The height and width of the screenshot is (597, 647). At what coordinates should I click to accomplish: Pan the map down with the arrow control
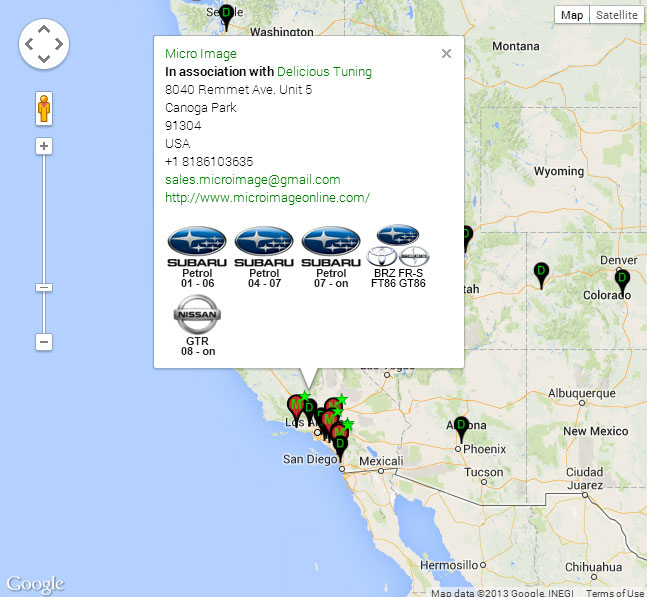[44, 58]
